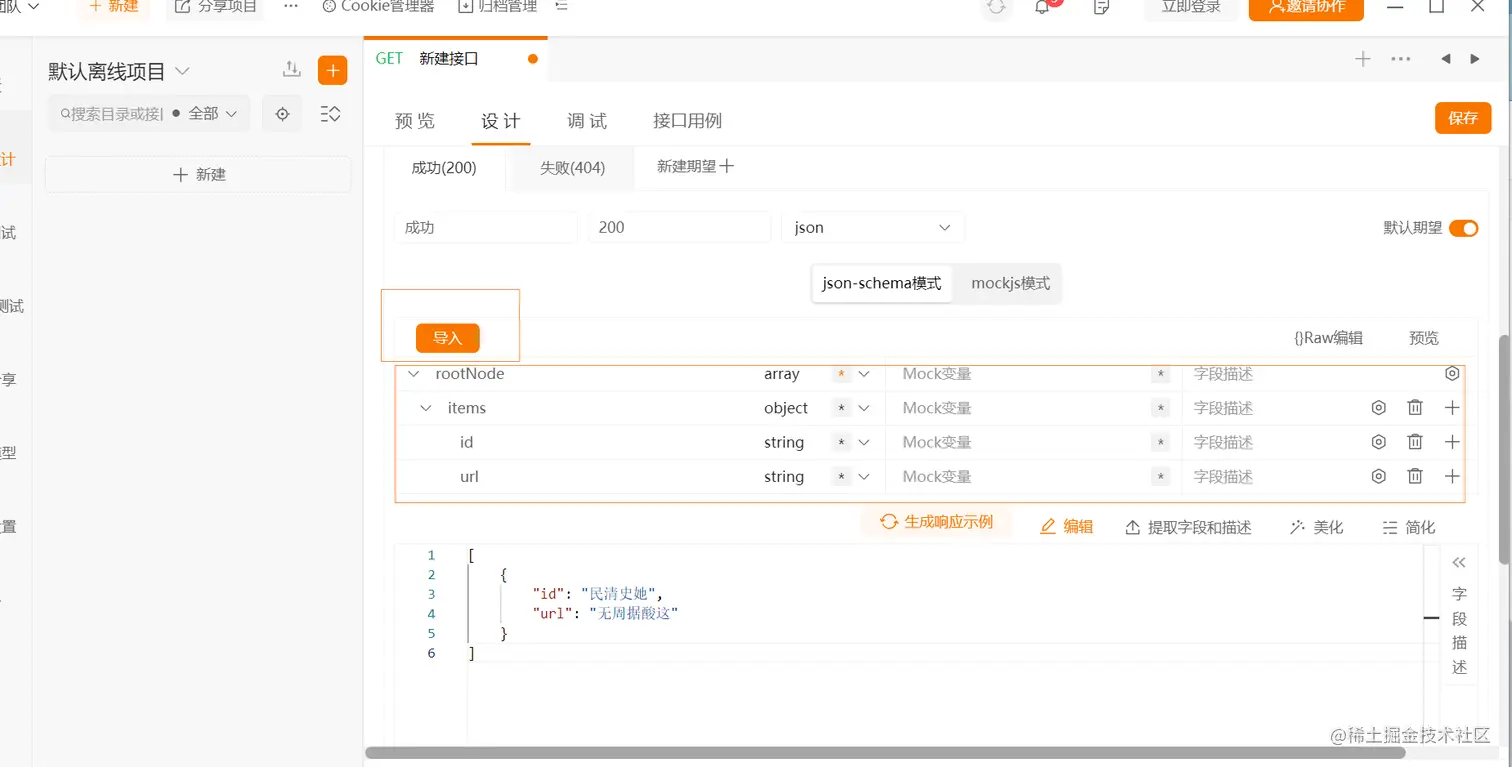This screenshot has height=767, width=1512.
Task: Delete the url field row
Action: coord(1415,476)
